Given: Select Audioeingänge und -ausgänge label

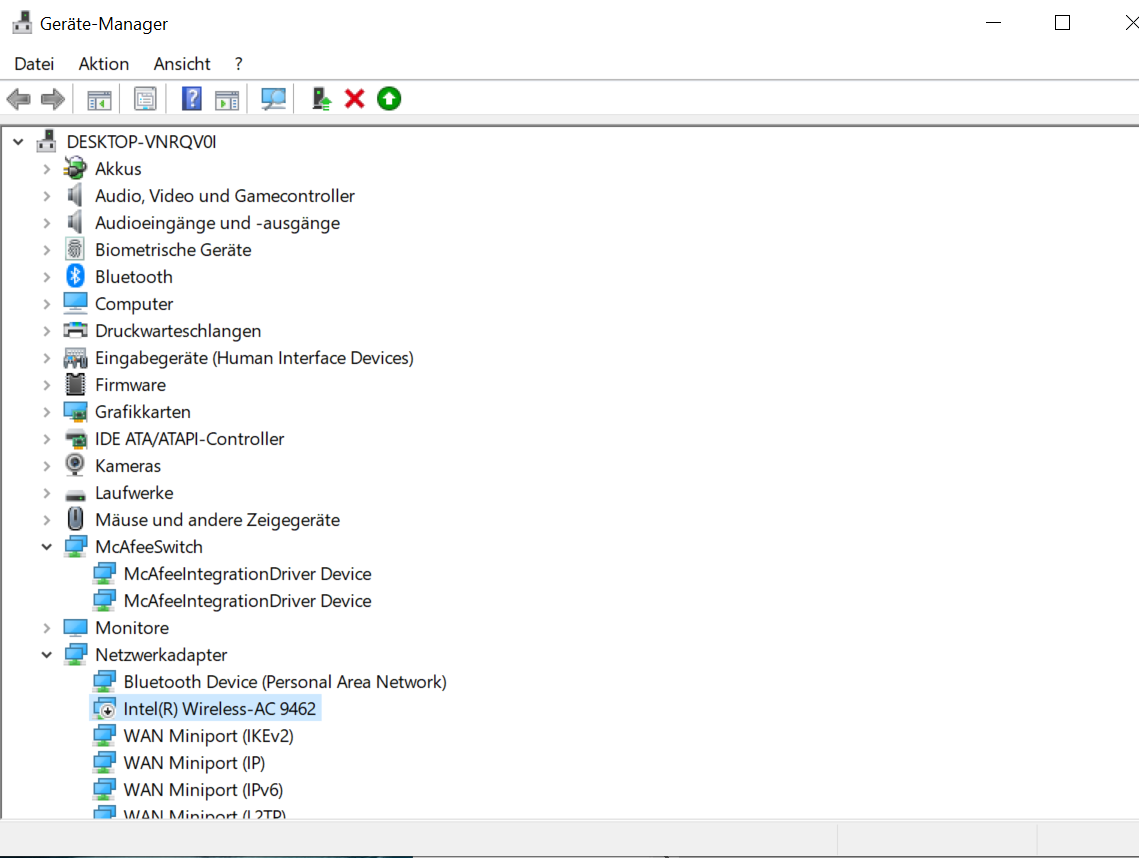Looking at the screenshot, I should (x=217, y=223).
